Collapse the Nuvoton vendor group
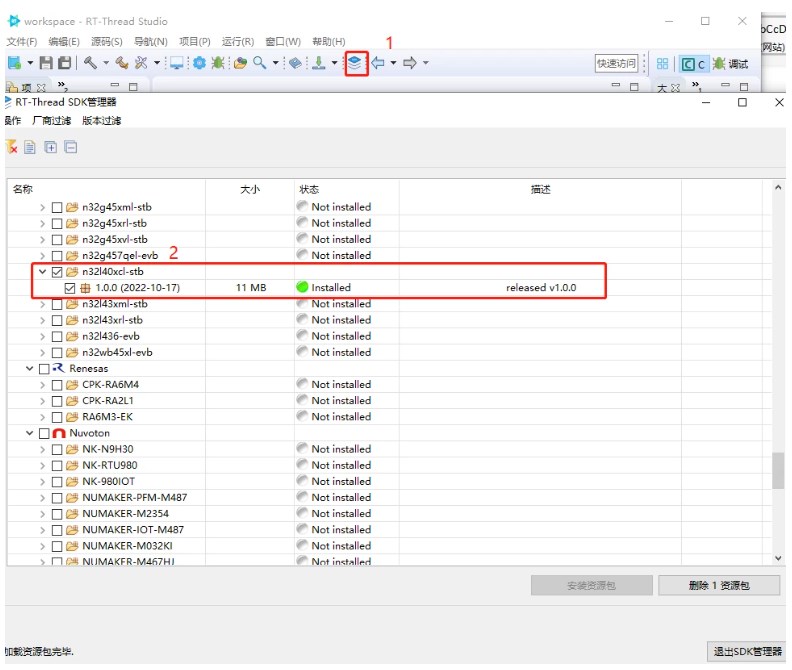Screen dimensions: 792x670 29,433
